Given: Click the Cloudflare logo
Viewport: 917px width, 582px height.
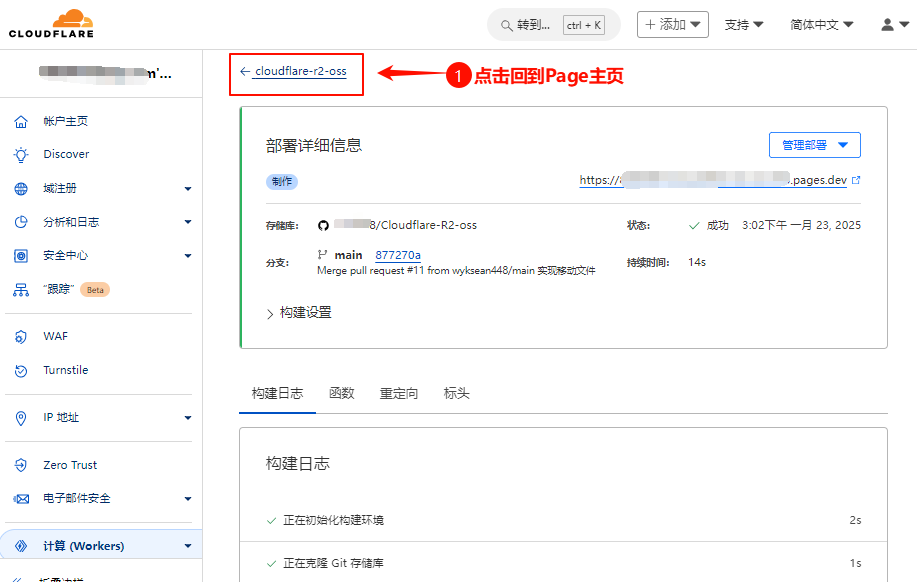Looking at the screenshot, I should click(x=51, y=24).
